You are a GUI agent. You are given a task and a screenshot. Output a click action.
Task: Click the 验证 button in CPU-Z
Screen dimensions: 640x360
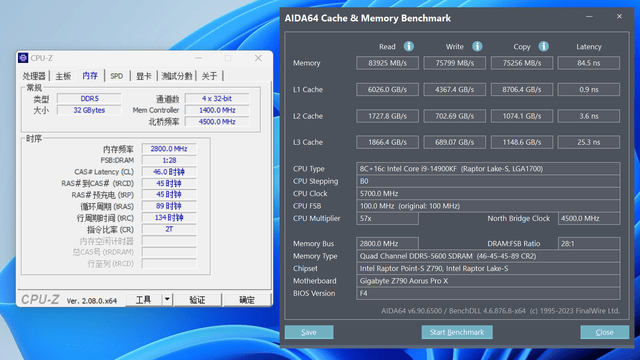click(197, 300)
